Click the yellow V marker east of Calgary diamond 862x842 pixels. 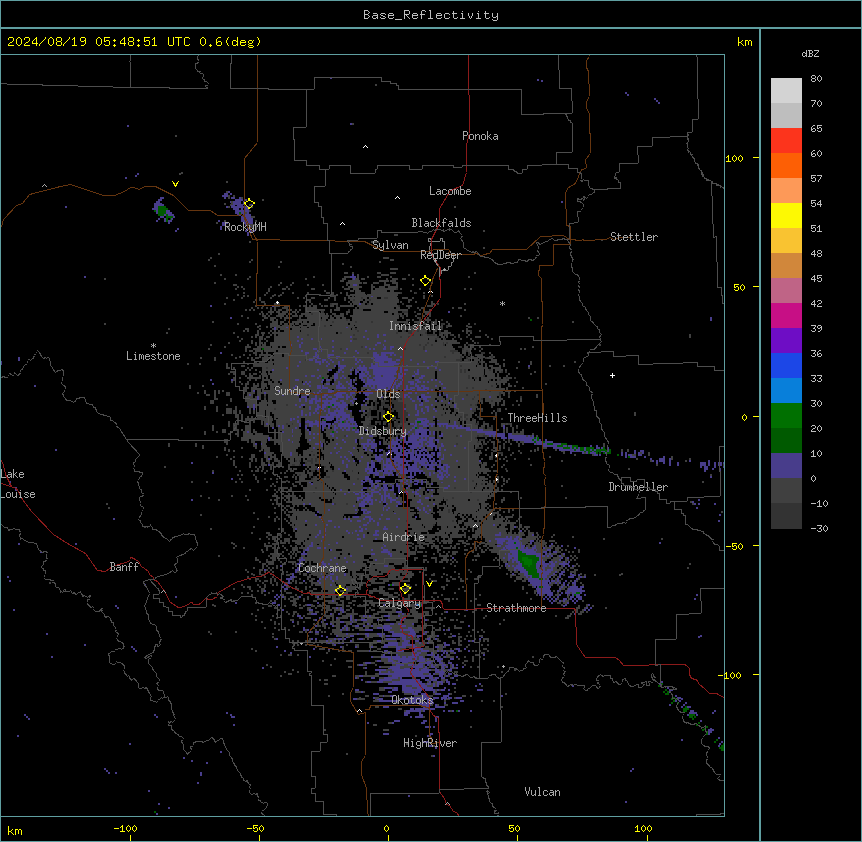click(x=429, y=584)
